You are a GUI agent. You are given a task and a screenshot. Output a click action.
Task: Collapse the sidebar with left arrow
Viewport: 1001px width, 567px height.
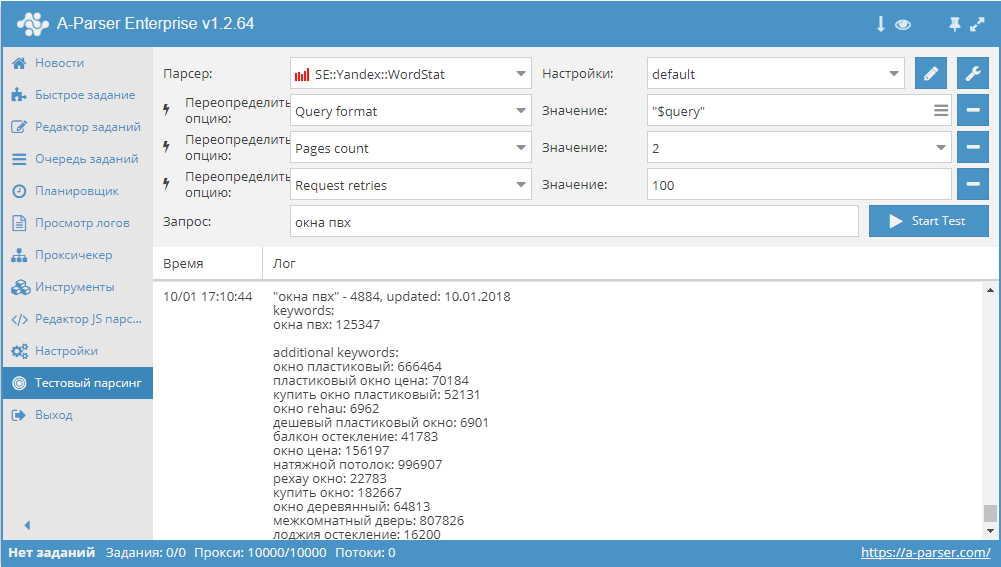click(x=27, y=525)
